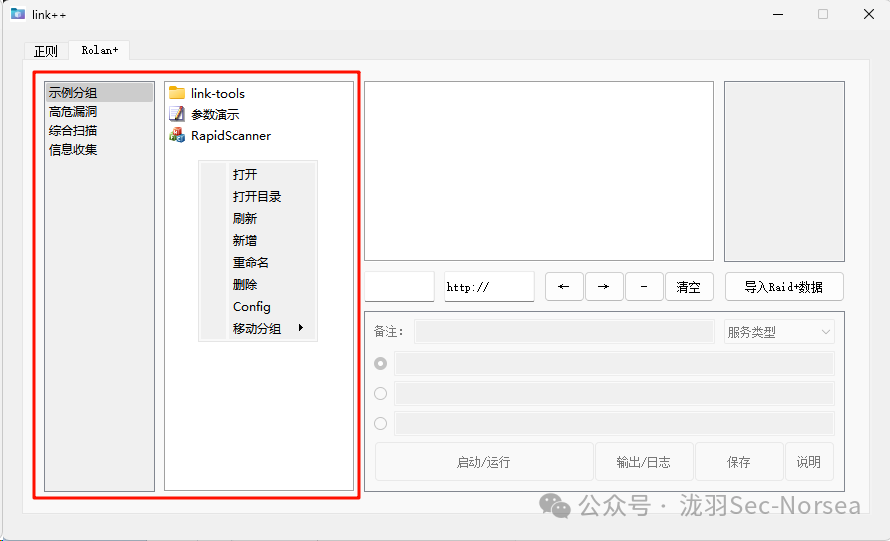Click the link-tools folder icon
Image resolution: width=890 pixels, height=541 pixels.
(177, 93)
